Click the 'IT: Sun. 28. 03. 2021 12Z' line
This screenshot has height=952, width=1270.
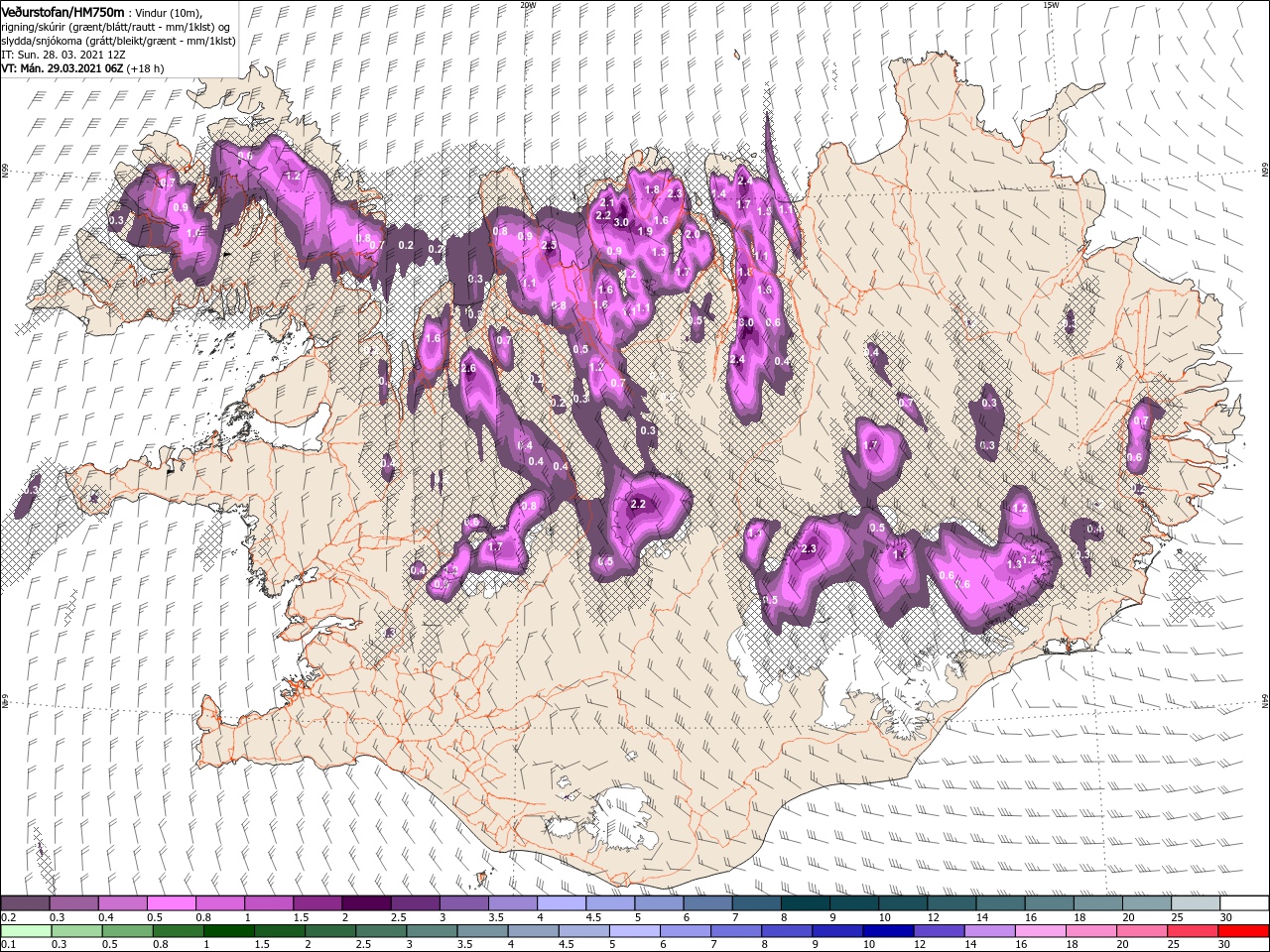click(x=62, y=55)
